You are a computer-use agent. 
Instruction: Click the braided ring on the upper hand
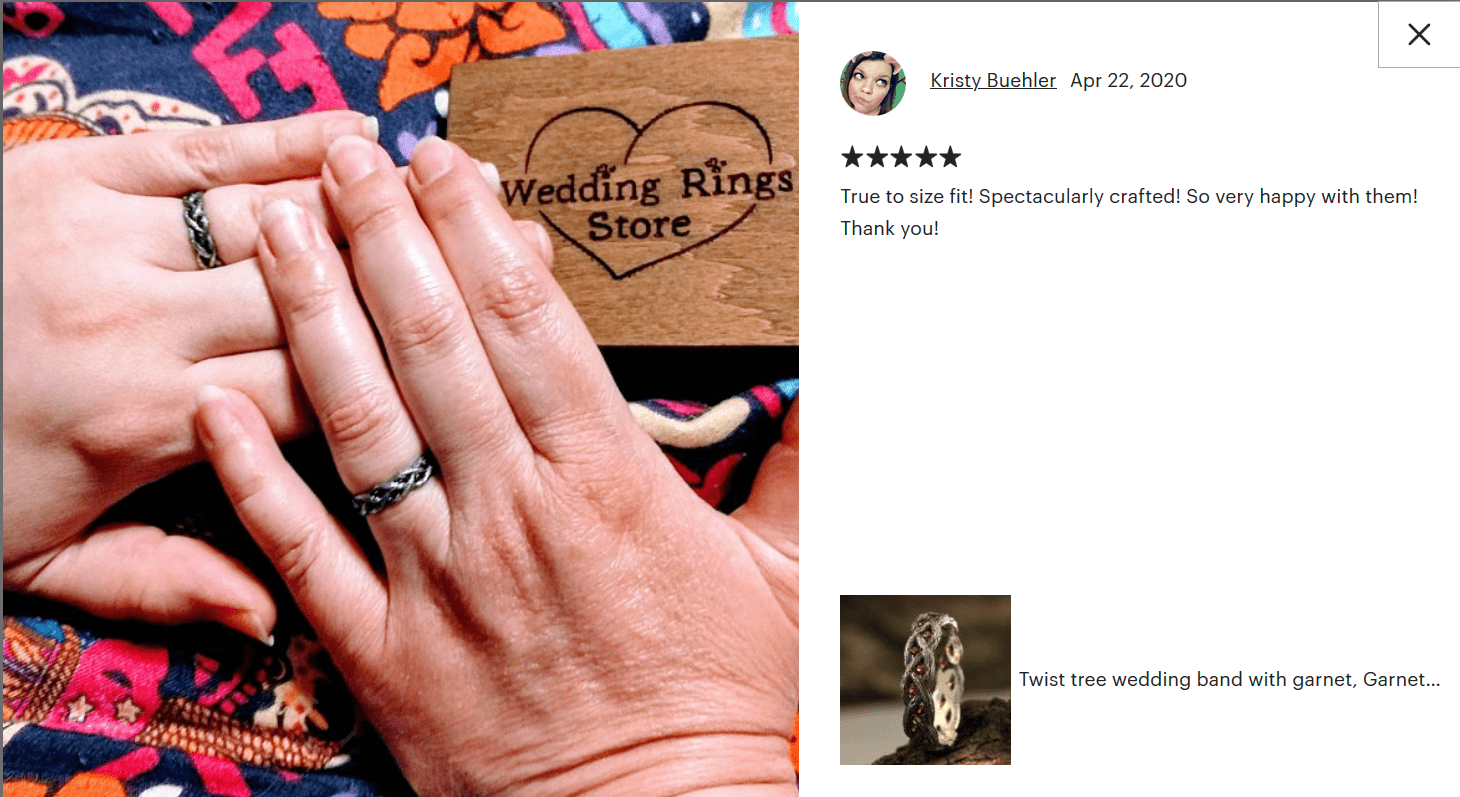202,229
